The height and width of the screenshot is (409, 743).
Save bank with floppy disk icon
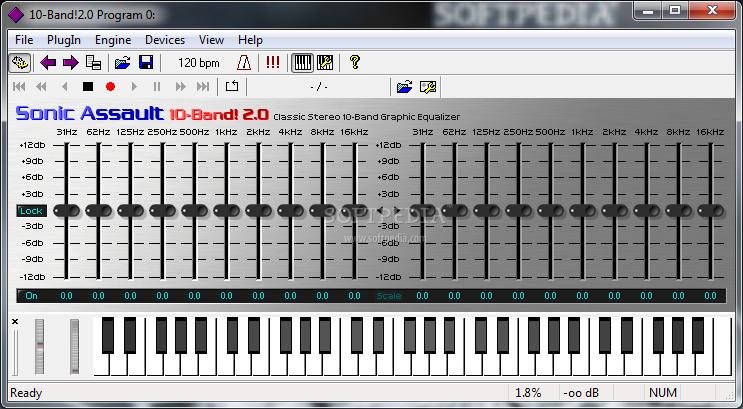(145, 63)
